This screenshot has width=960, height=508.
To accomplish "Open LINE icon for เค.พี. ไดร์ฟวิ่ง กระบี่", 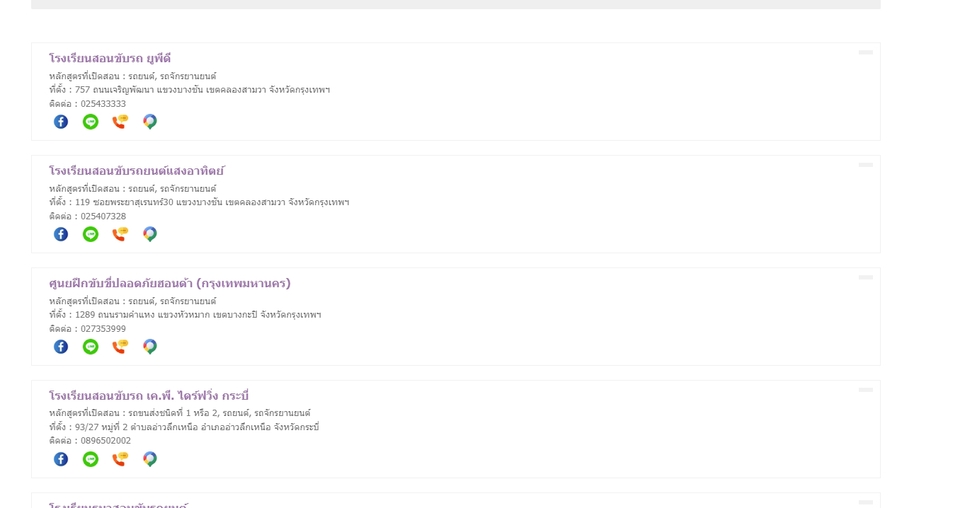I will (91, 459).
